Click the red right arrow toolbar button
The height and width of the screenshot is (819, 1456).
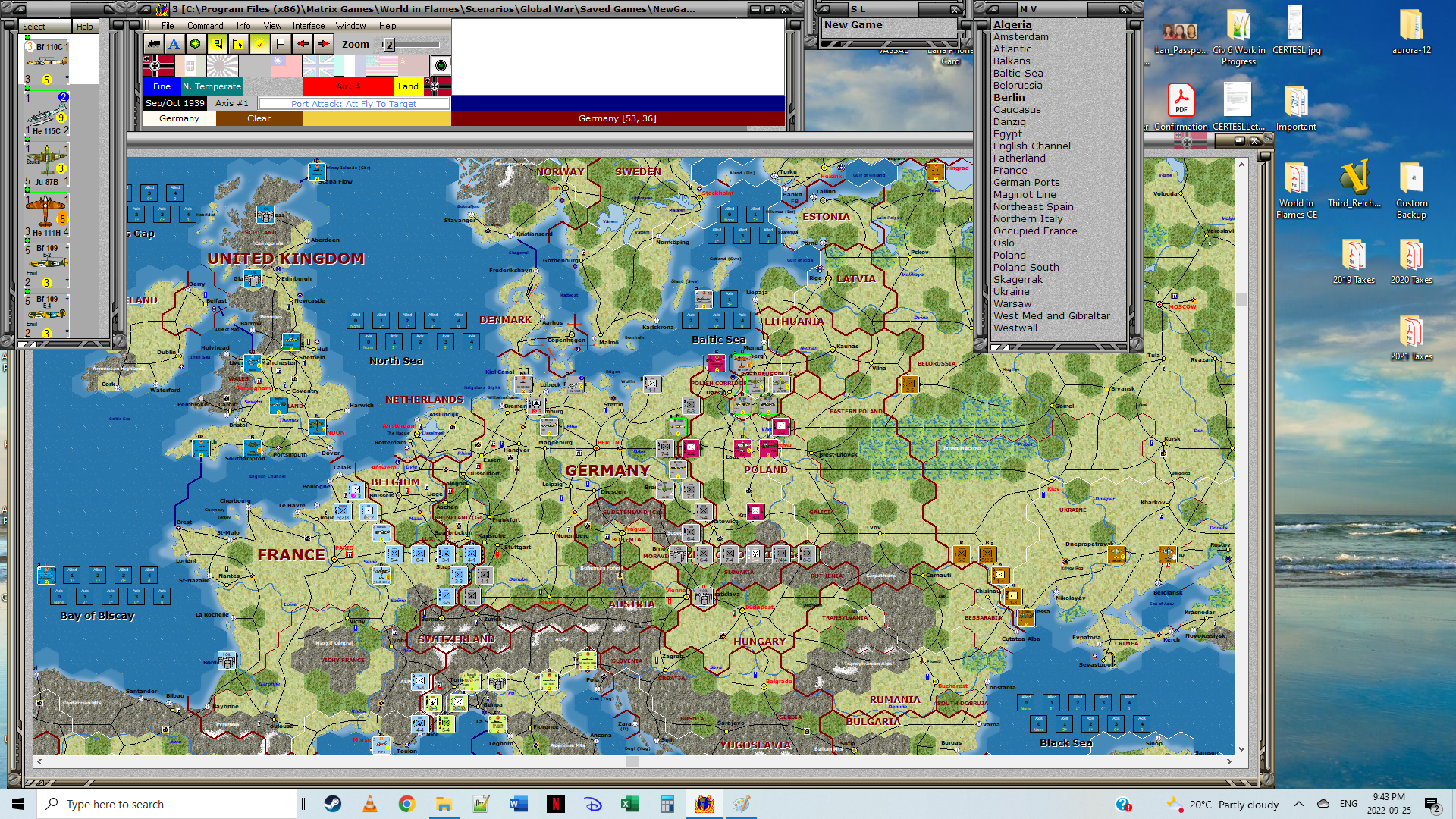324,44
